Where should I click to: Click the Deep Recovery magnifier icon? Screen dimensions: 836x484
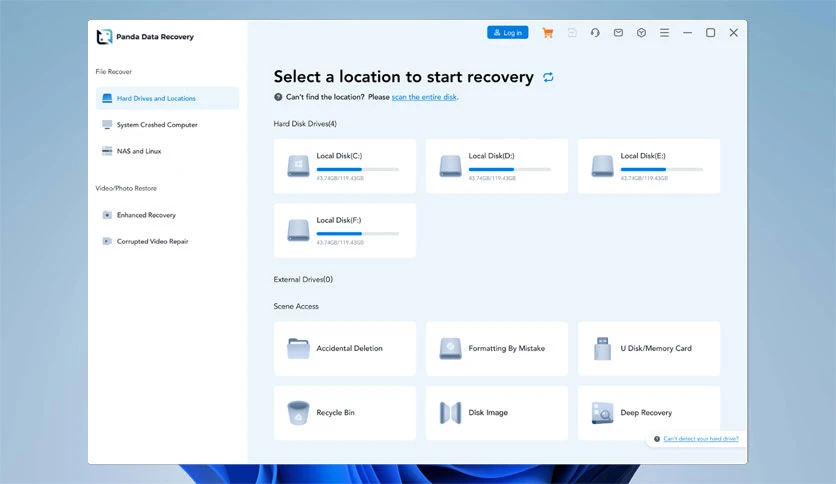tap(602, 413)
